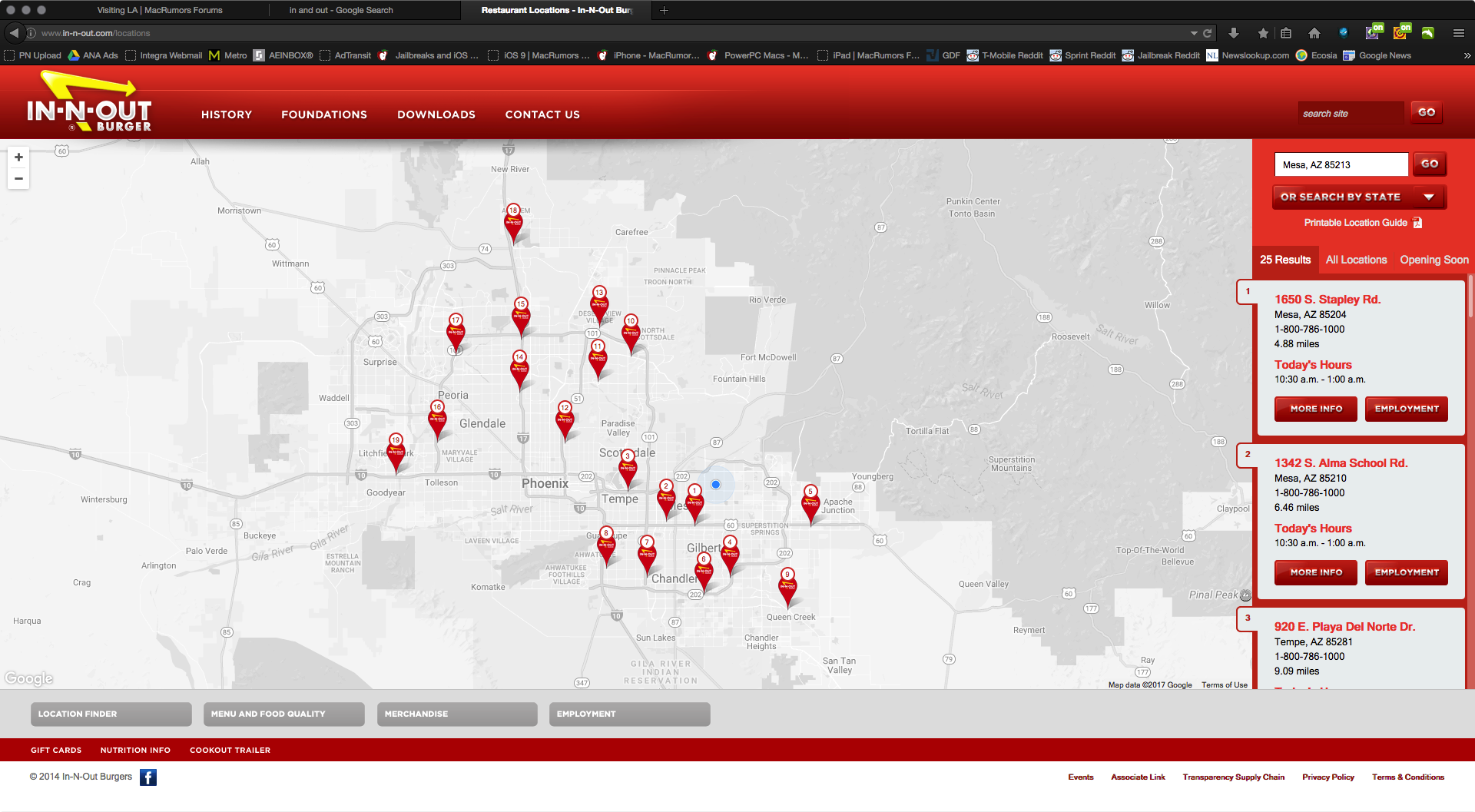Select the Opening Soon tab
Image resolution: width=1475 pixels, height=812 pixels.
click(x=1434, y=260)
